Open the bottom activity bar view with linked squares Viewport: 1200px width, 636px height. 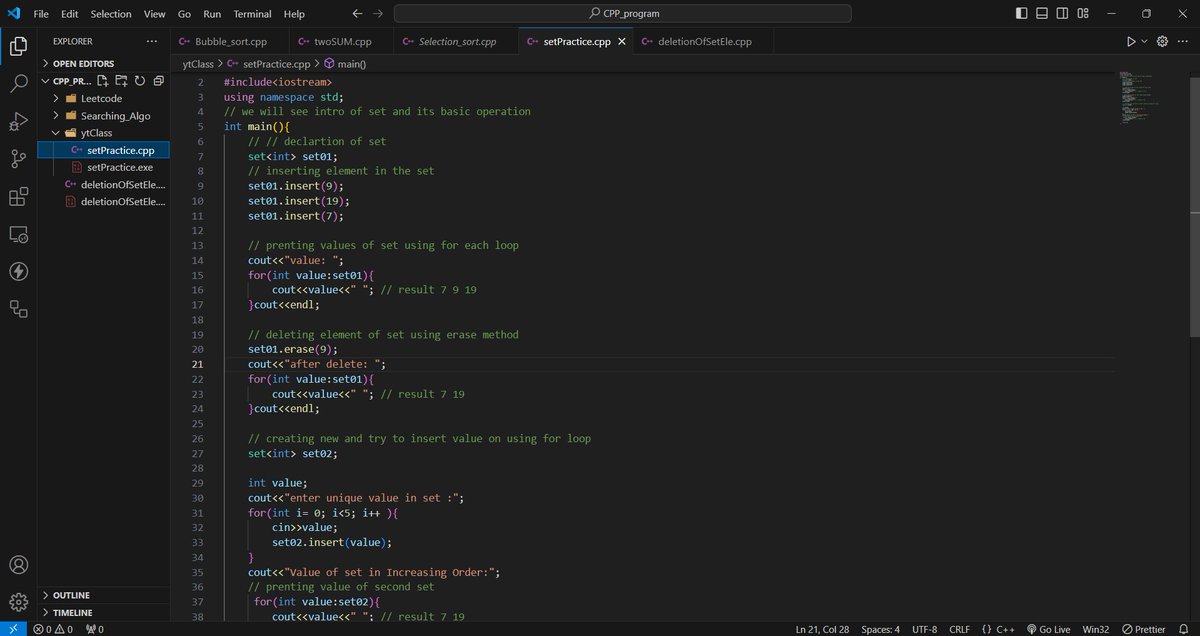18,309
